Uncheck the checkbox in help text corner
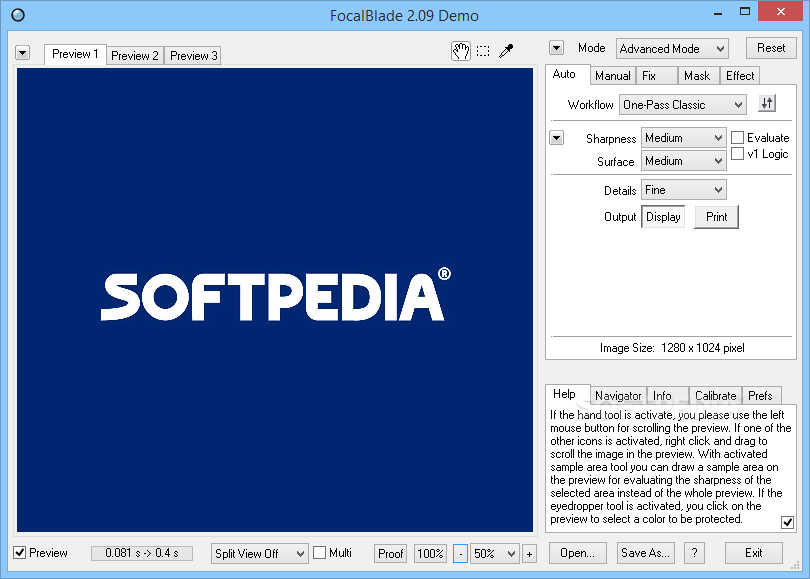This screenshot has width=810, height=579. pos(787,522)
